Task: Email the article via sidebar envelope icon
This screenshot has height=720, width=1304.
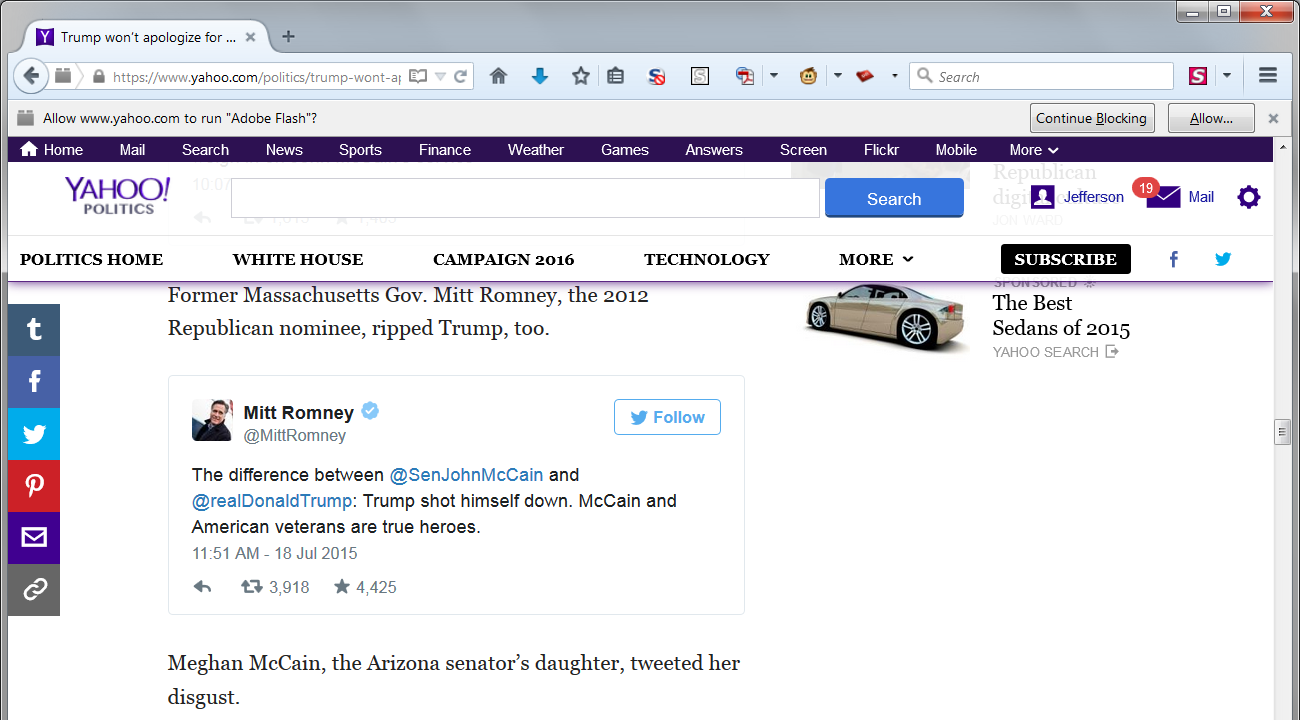Action: coord(34,538)
